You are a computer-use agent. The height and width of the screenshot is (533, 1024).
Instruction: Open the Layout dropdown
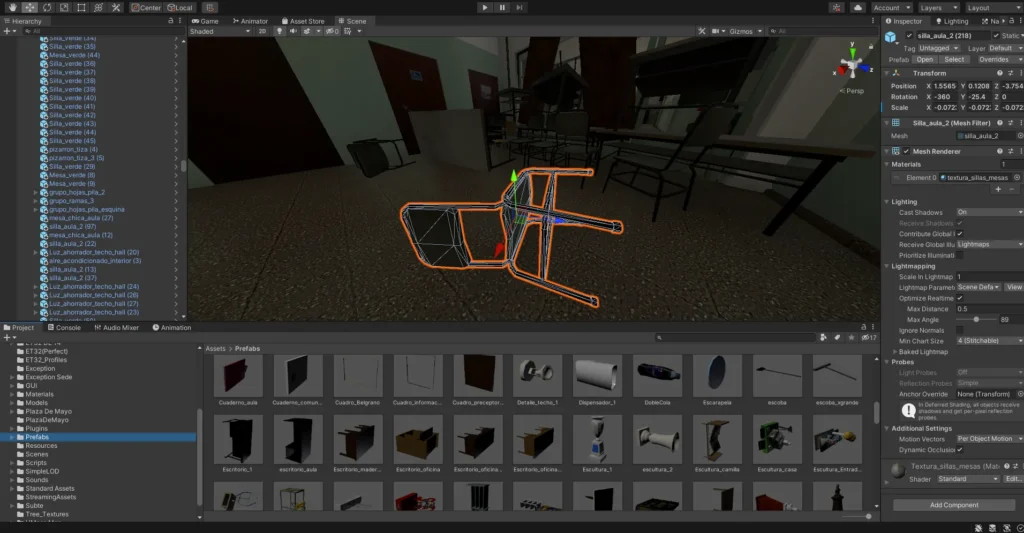click(x=993, y=7)
